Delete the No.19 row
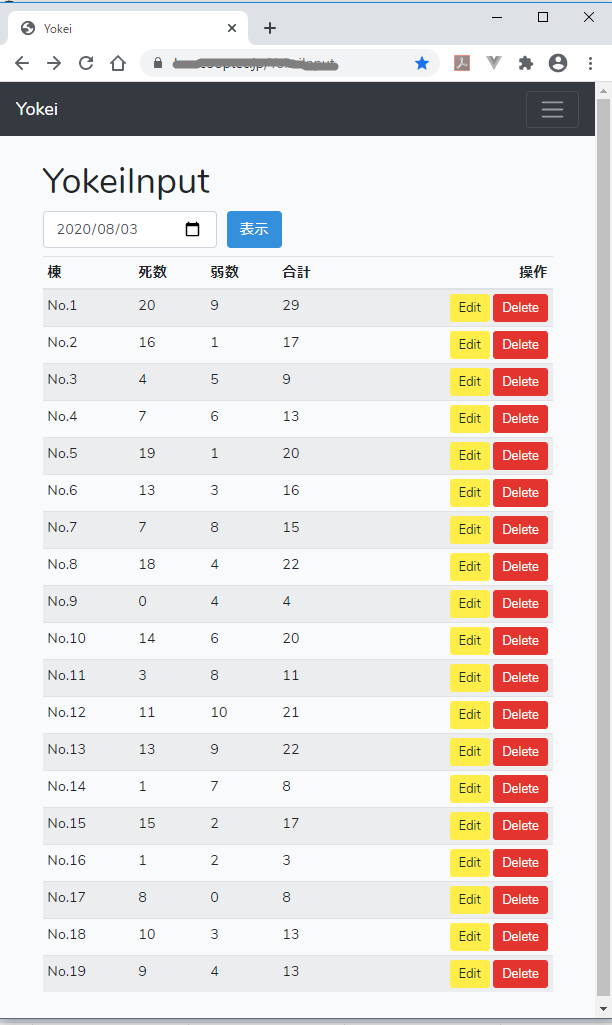Viewport: 612px width, 1025px height. coord(520,974)
